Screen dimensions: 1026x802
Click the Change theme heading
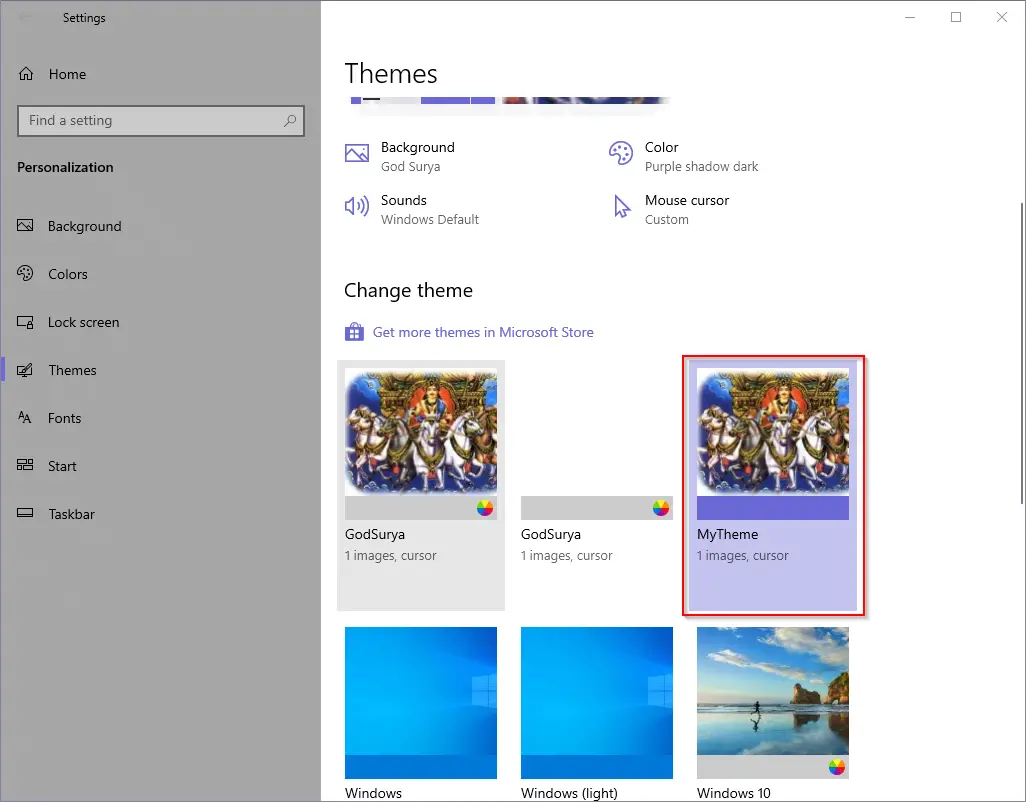pyautogui.click(x=408, y=290)
